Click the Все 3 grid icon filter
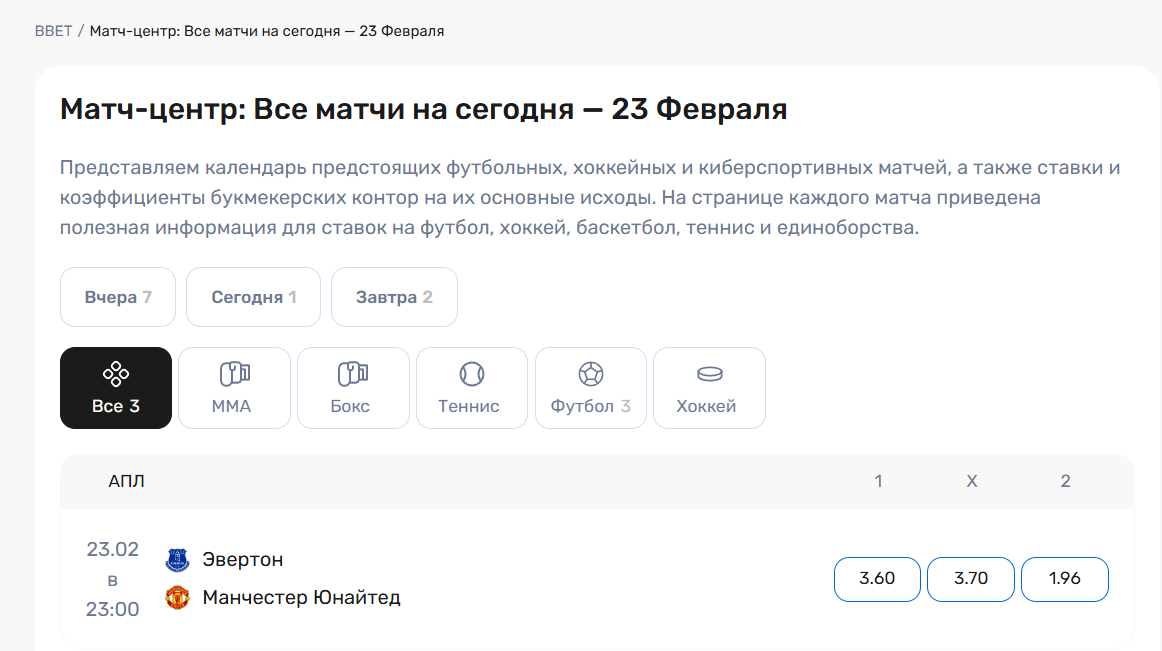The height and width of the screenshot is (651, 1162). [115, 387]
